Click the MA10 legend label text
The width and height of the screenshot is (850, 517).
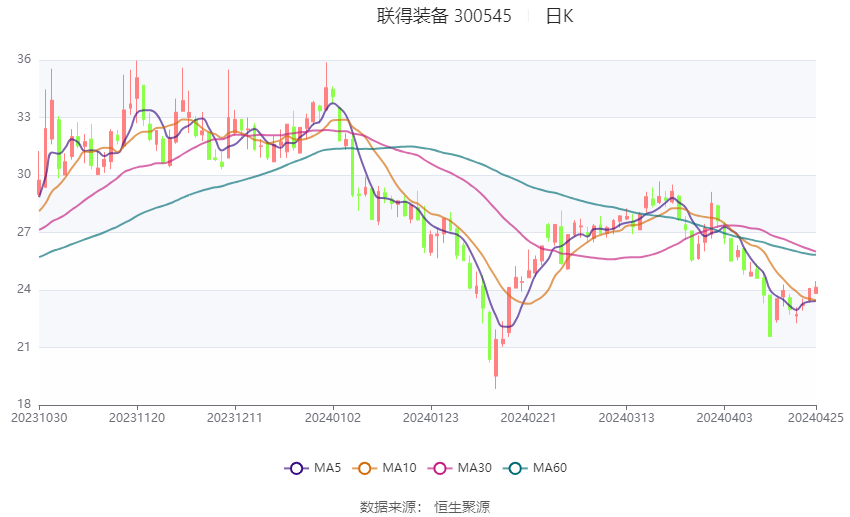tap(400, 468)
